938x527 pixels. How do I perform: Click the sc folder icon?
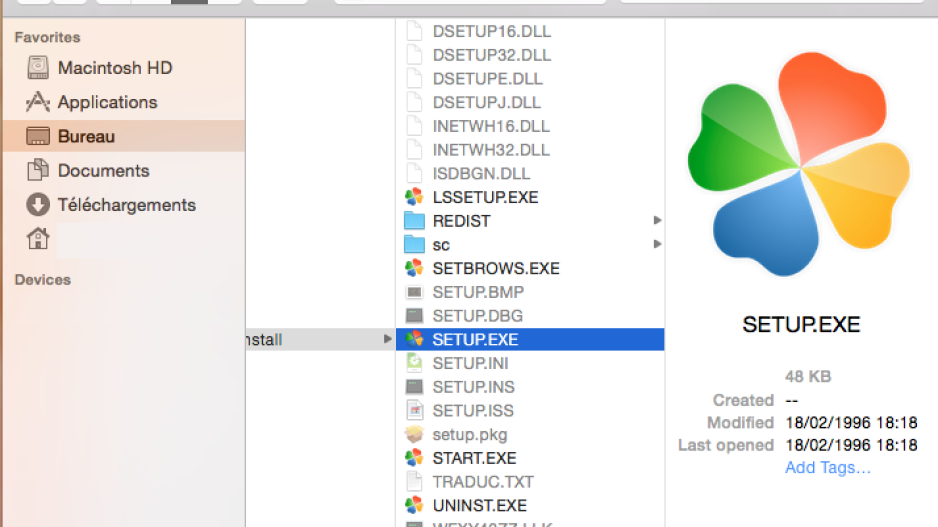(x=414, y=244)
